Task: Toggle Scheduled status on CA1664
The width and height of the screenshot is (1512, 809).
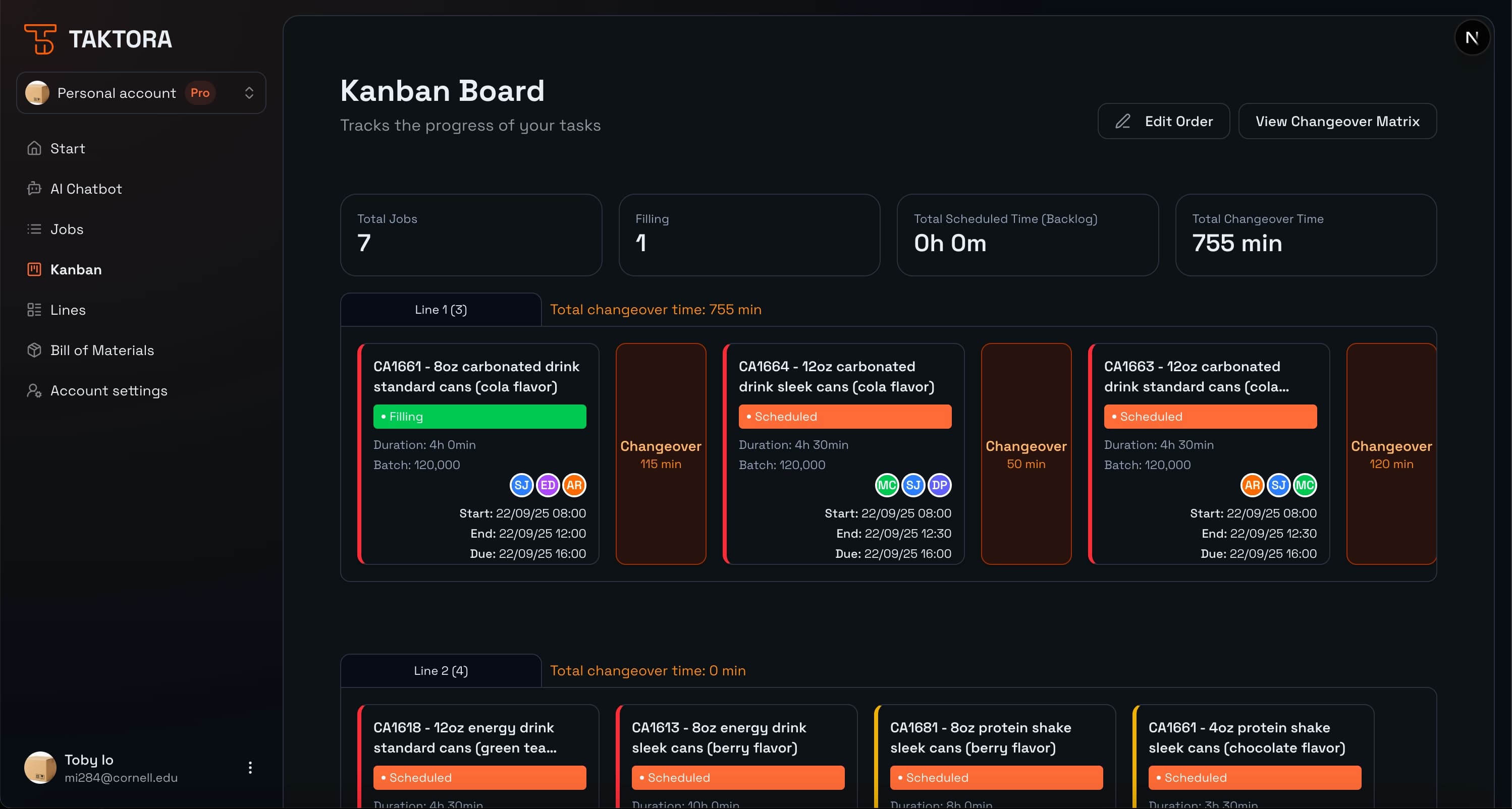Action: (x=845, y=416)
